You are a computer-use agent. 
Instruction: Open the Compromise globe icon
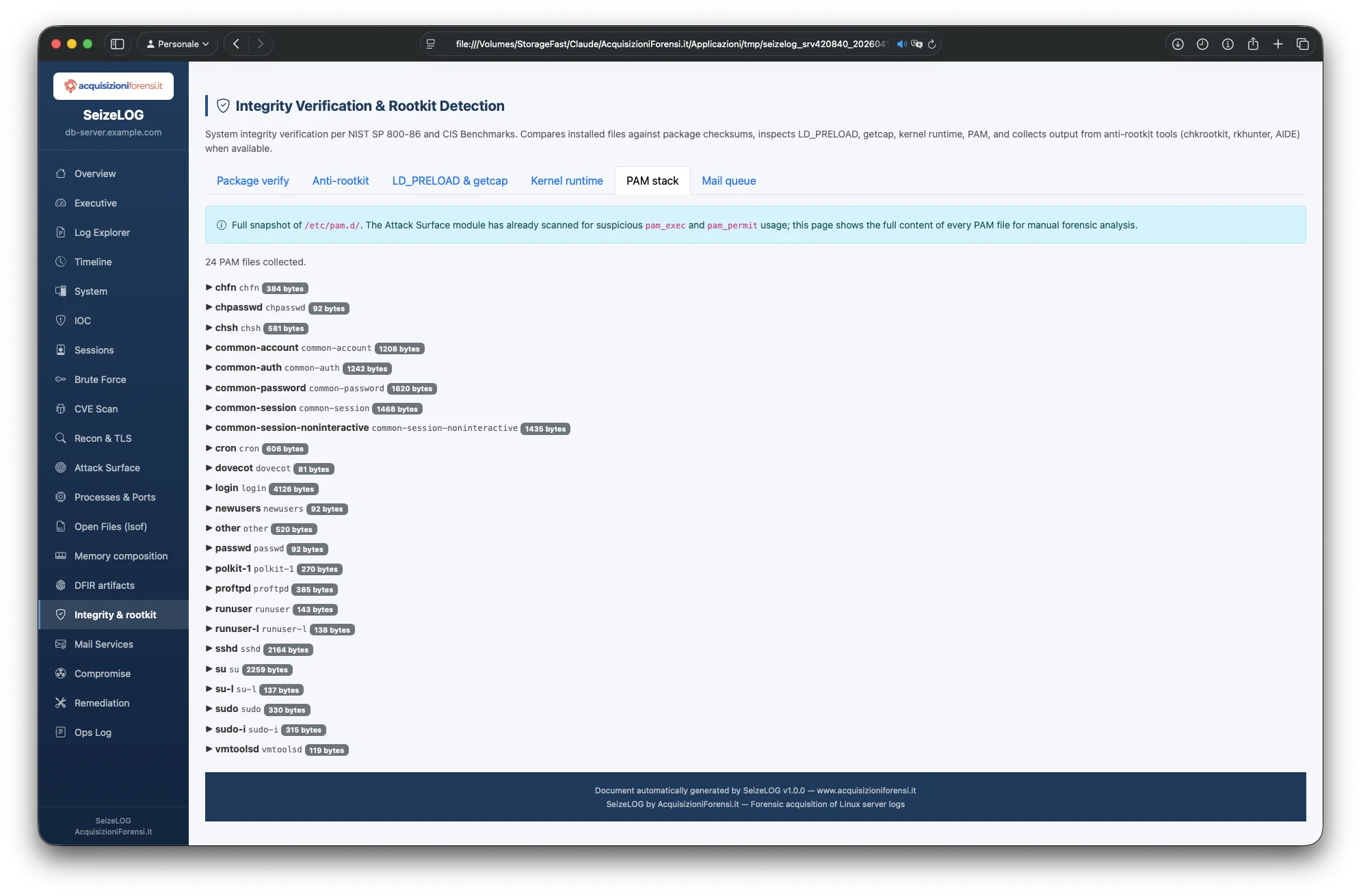click(61, 673)
